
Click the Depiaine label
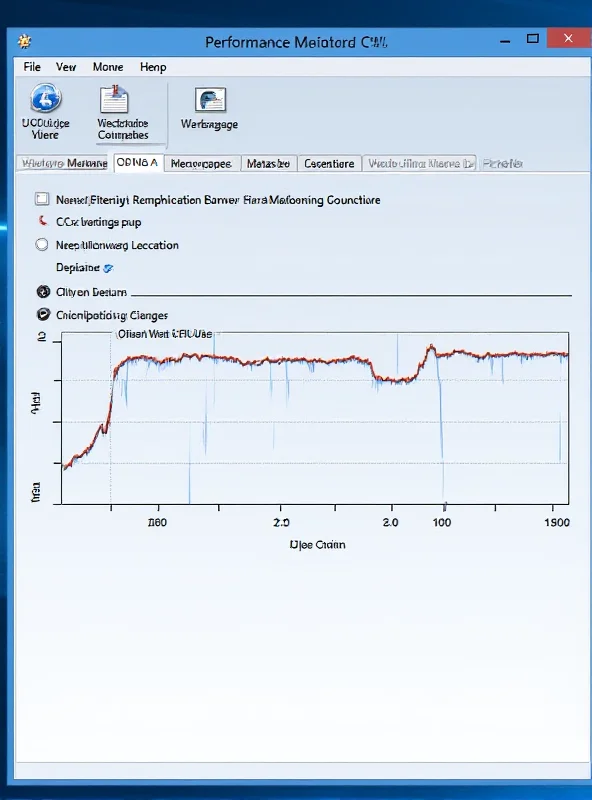[x=78, y=267]
